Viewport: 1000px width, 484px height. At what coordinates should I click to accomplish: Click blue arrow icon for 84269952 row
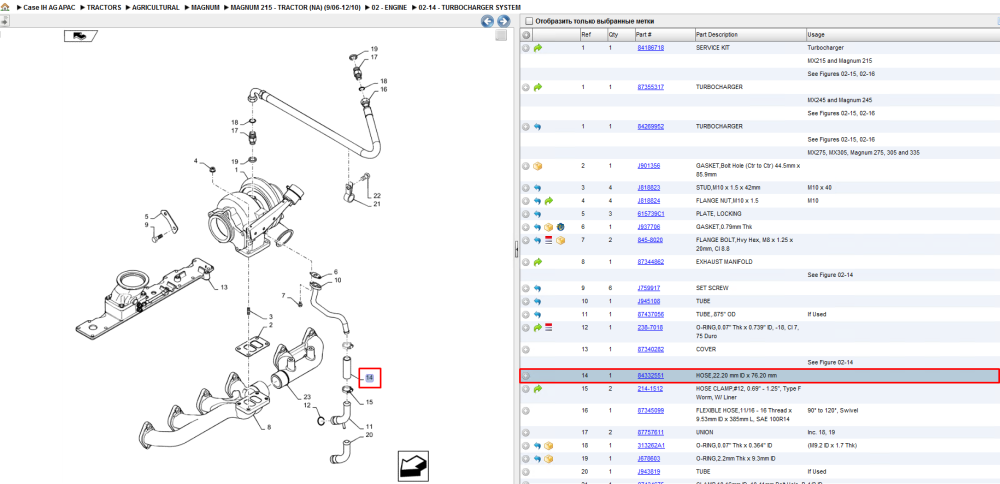(537, 127)
